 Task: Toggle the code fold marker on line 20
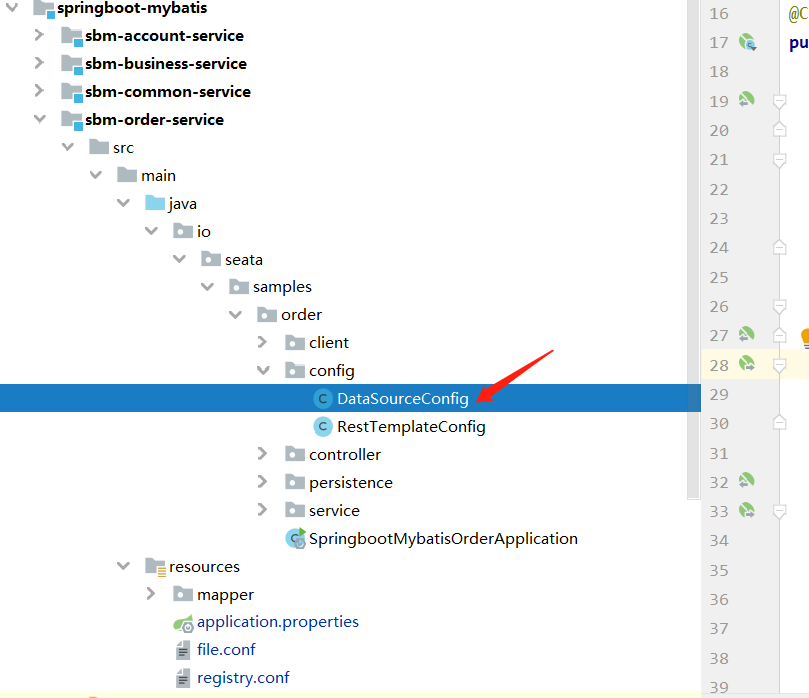point(780,129)
